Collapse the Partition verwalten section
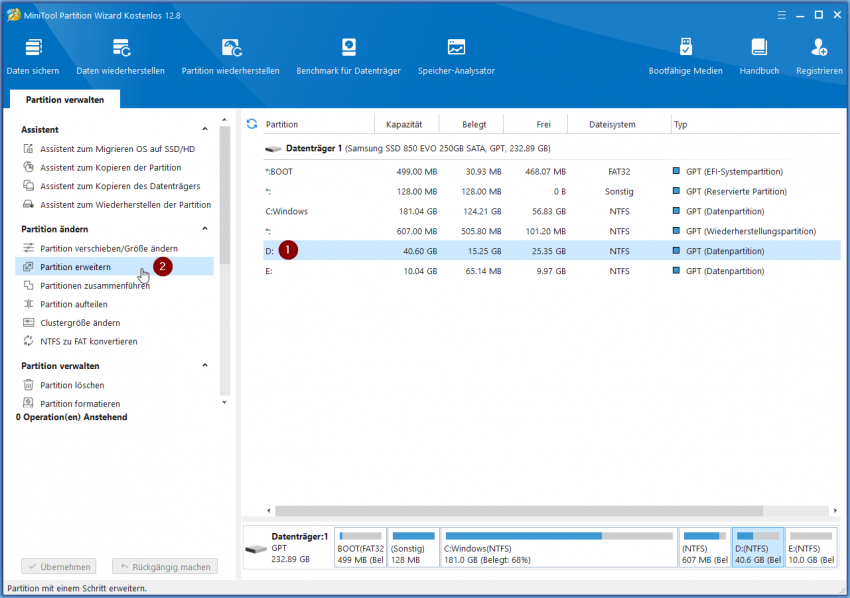The height and width of the screenshot is (598, 850). click(x=206, y=366)
